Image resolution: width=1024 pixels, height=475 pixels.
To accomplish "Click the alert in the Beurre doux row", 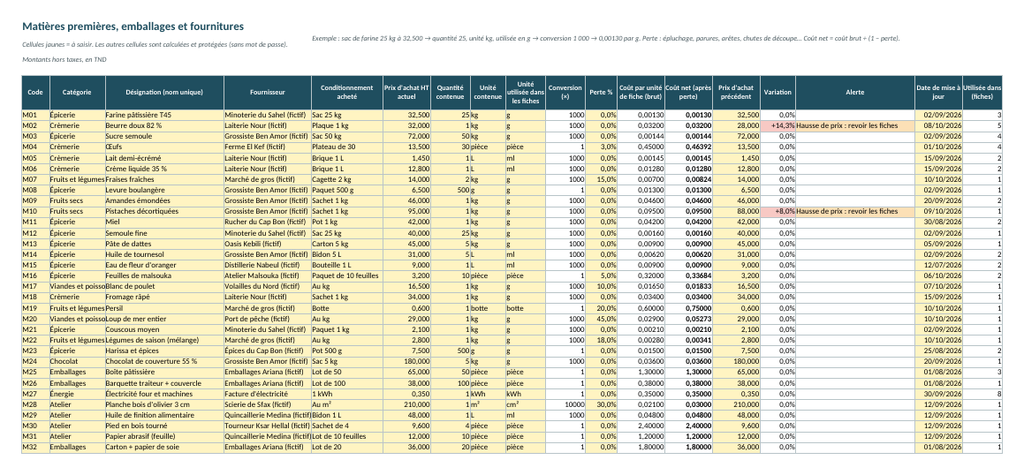I will pyautogui.click(x=855, y=125).
